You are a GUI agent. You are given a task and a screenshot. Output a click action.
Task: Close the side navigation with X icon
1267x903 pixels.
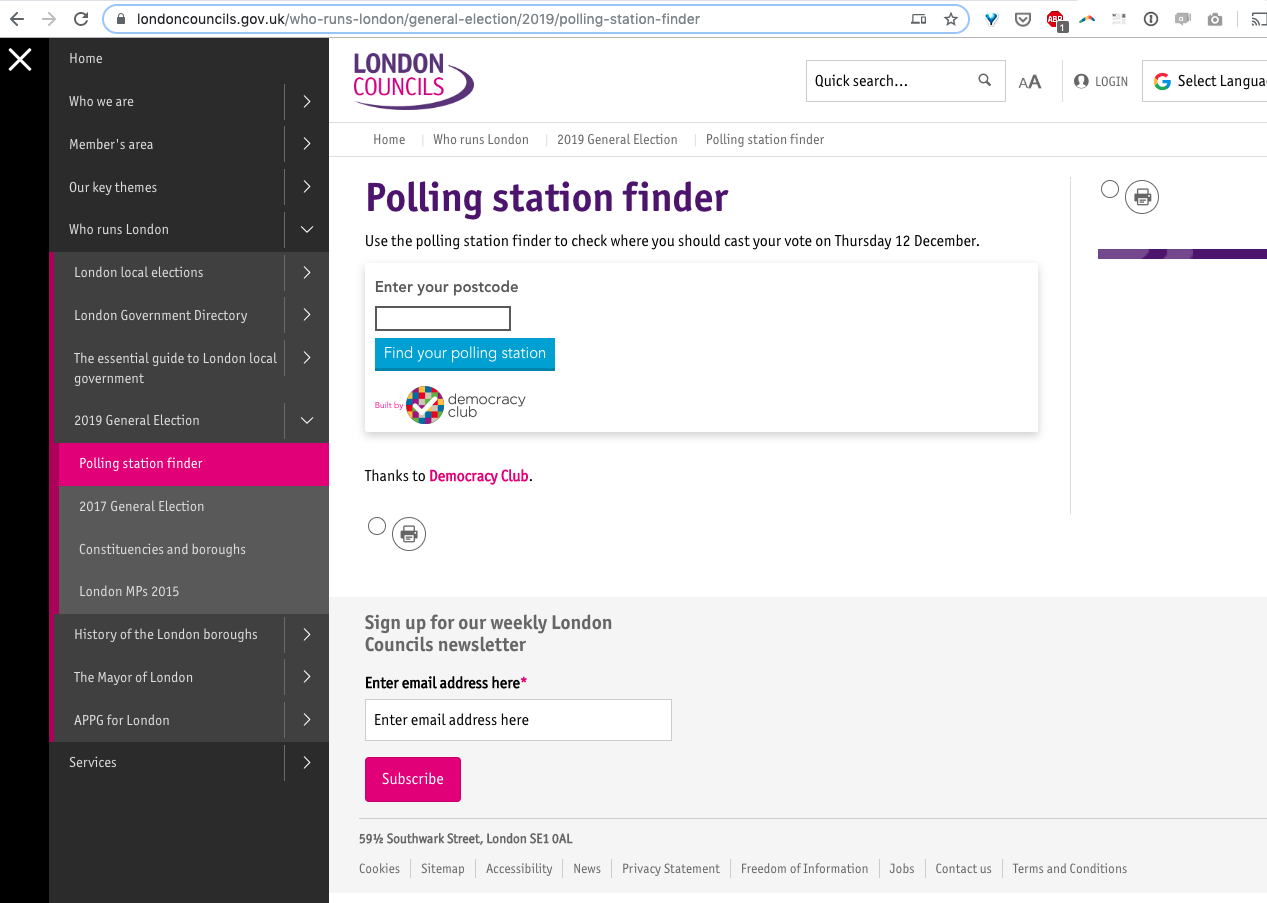(20, 60)
